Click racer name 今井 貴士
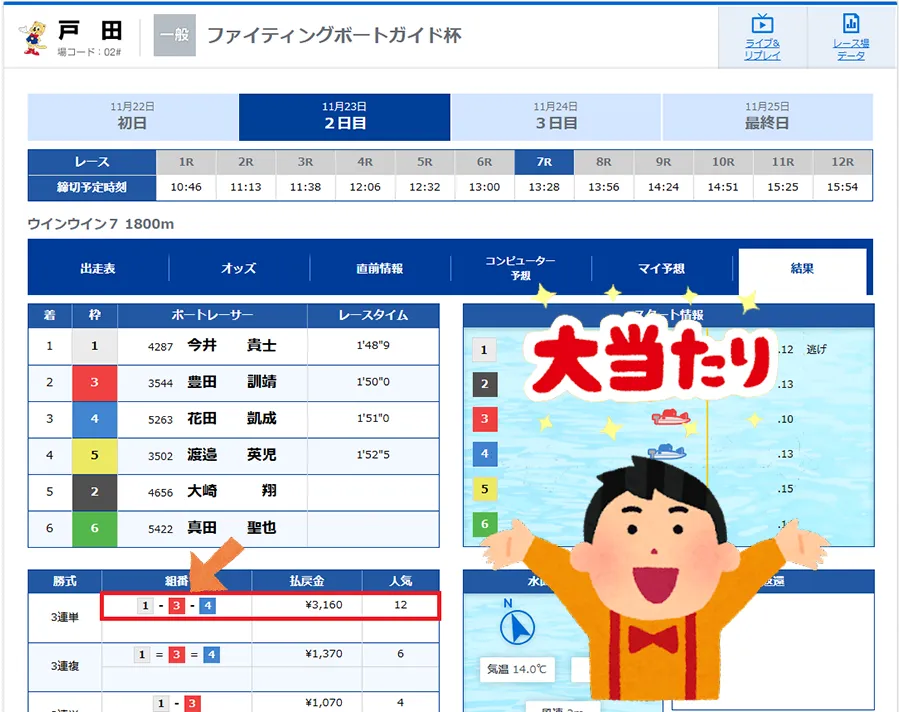This screenshot has height=712, width=900. [232, 345]
